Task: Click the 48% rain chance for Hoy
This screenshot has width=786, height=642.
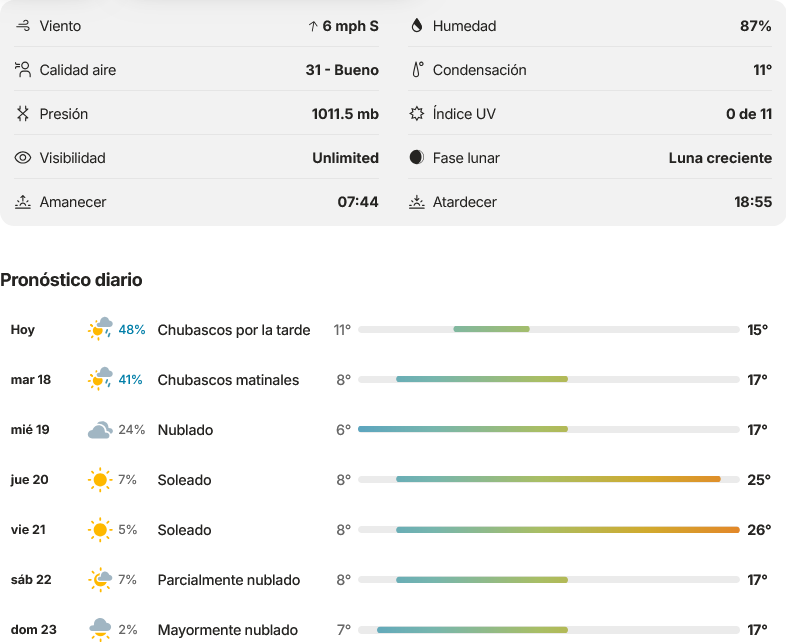Action: coord(132,330)
